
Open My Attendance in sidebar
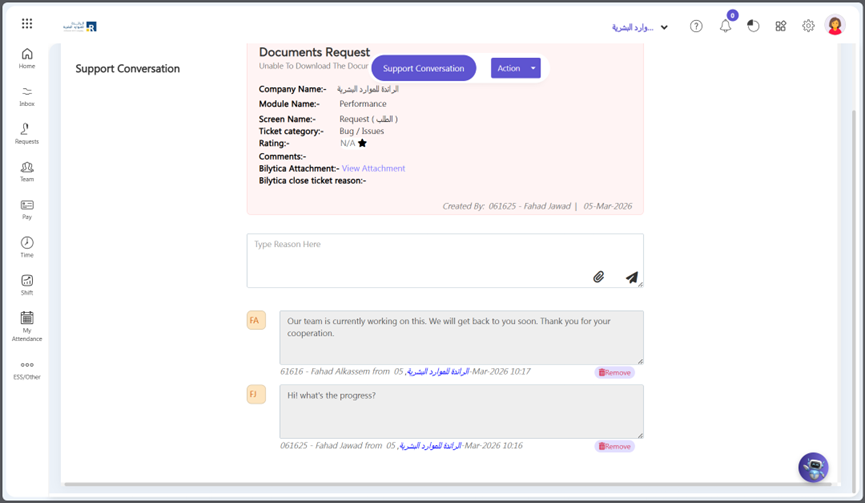tap(27, 324)
